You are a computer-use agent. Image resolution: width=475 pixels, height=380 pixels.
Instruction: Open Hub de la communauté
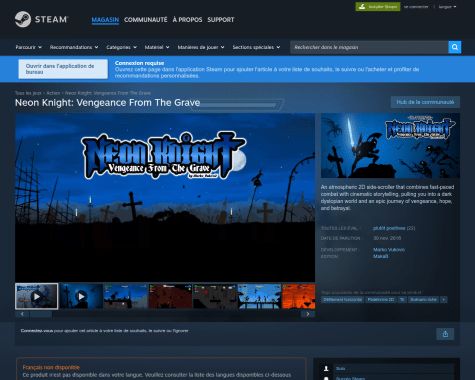pos(425,102)
